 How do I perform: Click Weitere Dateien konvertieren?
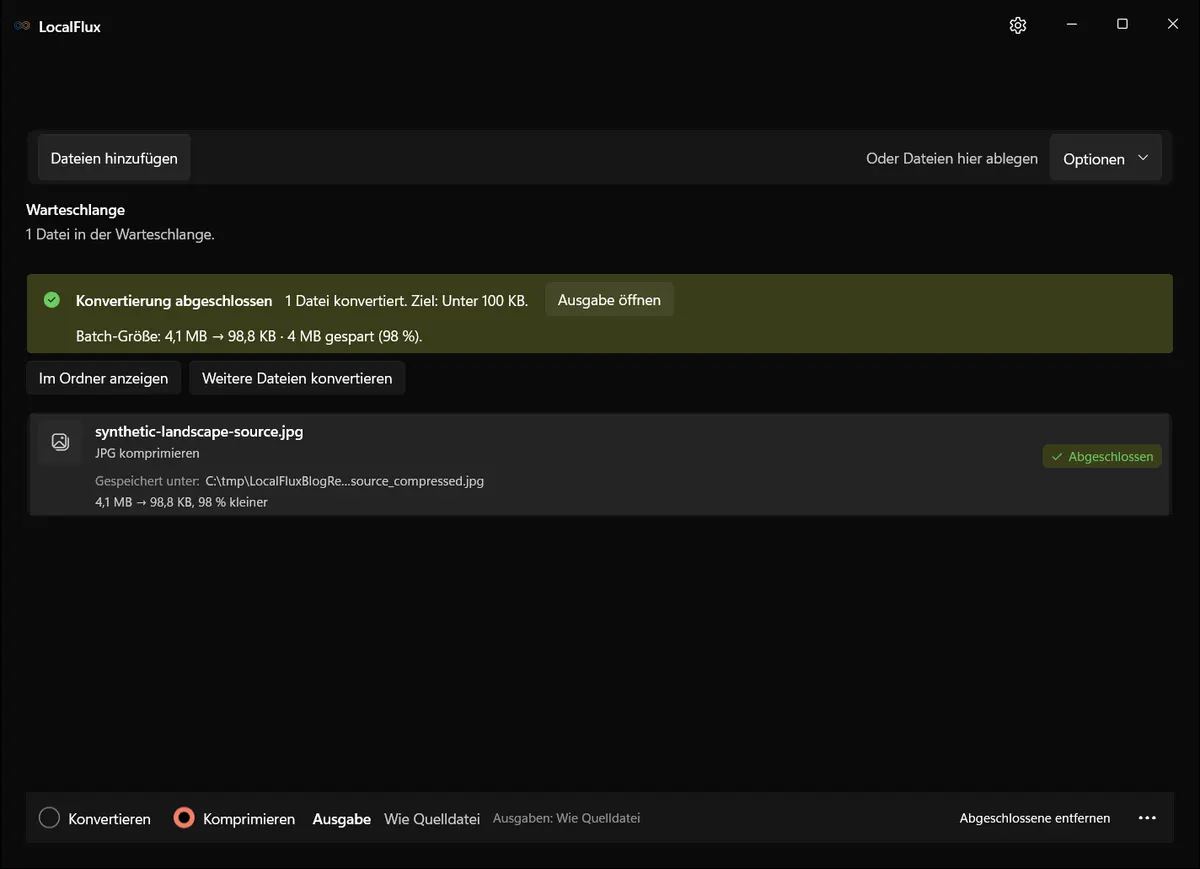pos(297,379)
